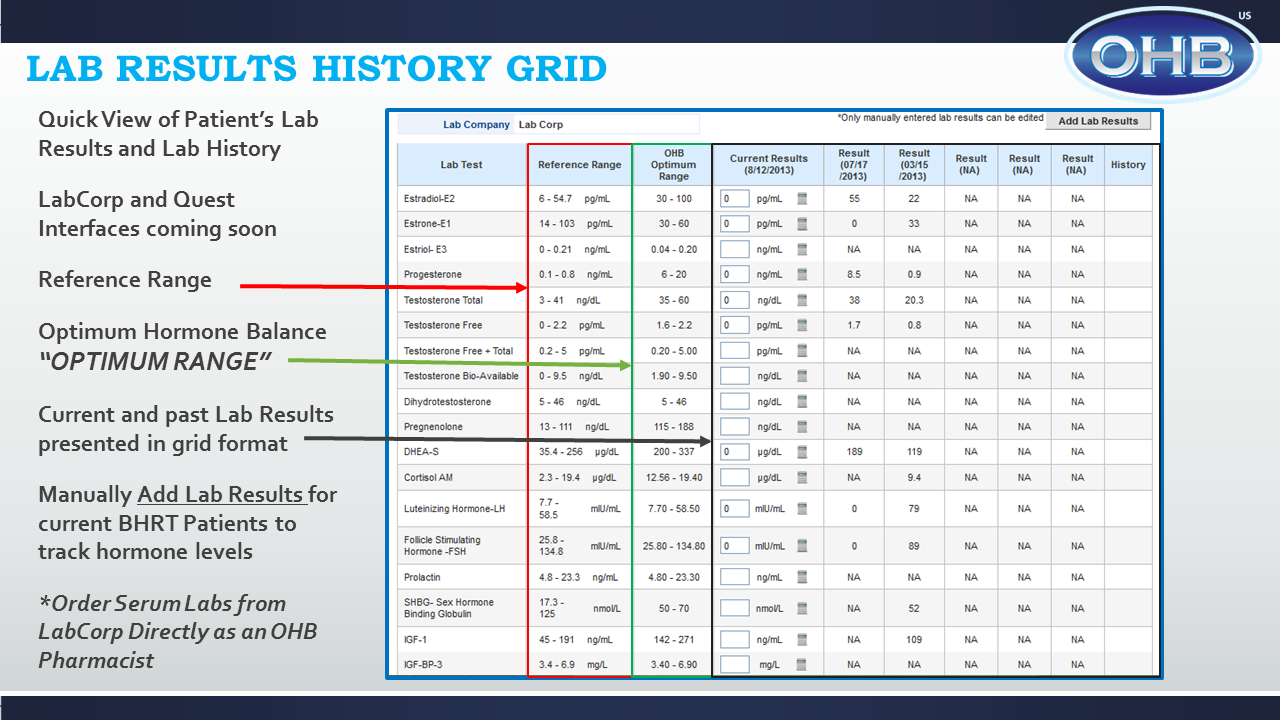Open calculator icon in IGF-1 row
The height and width of the screenshot is (720, 1280).
802,640
